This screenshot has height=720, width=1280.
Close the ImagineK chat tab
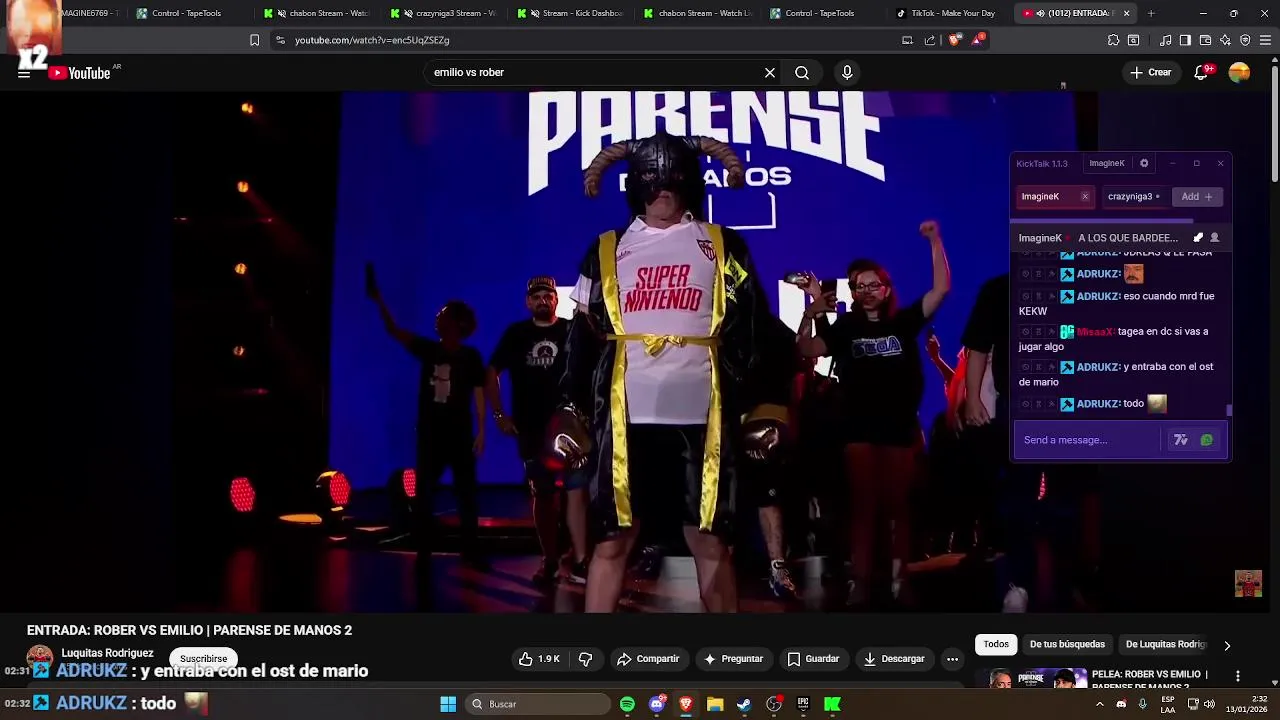(1084, 197)
